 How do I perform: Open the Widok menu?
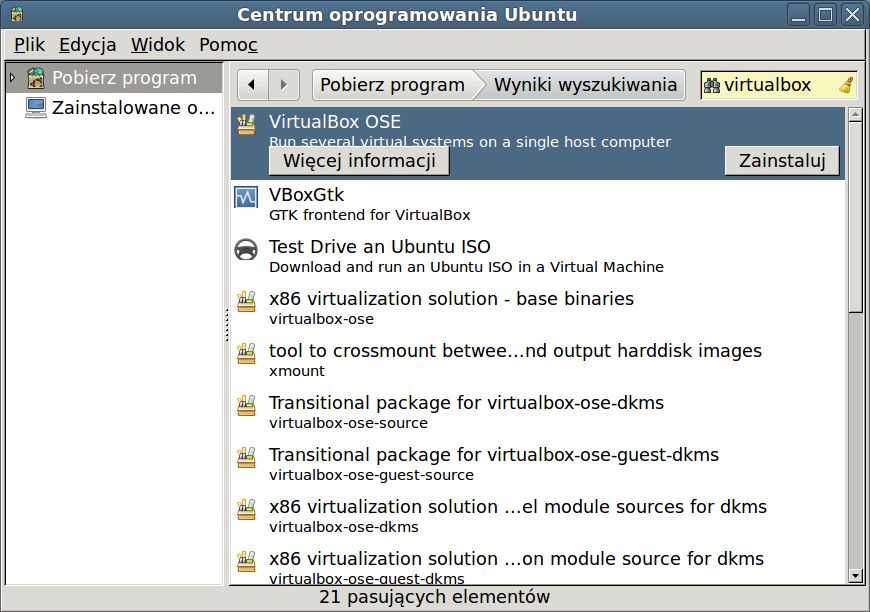pyautogui.click(x=158, y=44)
